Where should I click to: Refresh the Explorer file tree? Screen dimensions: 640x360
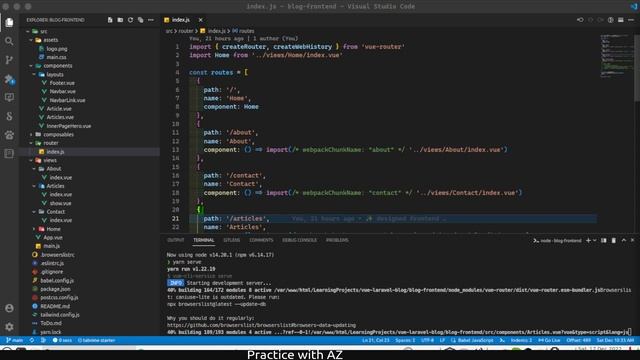[x=130, y=20]
